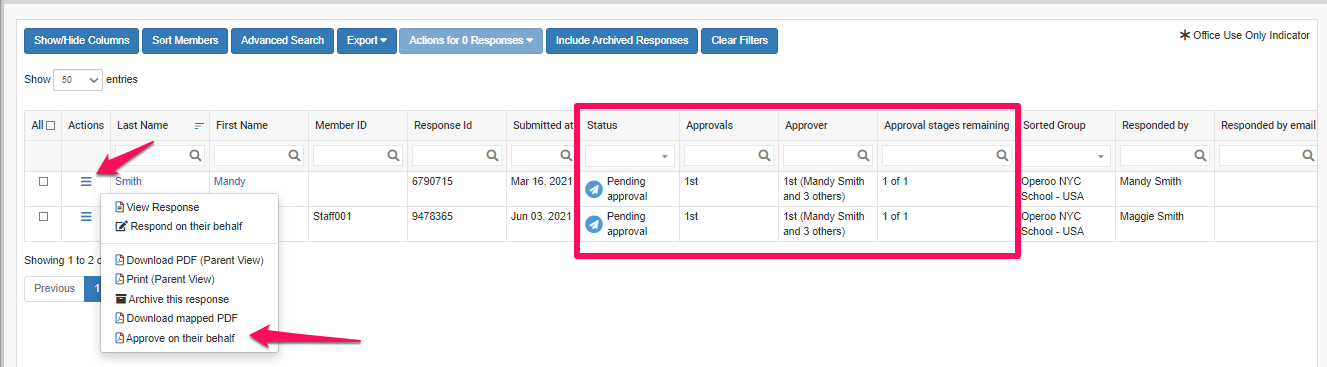Open the Sorted Group filter dropdown
Viewport: 1327px width, 367px height.
pyautogui.click(x=1066, y=156)
